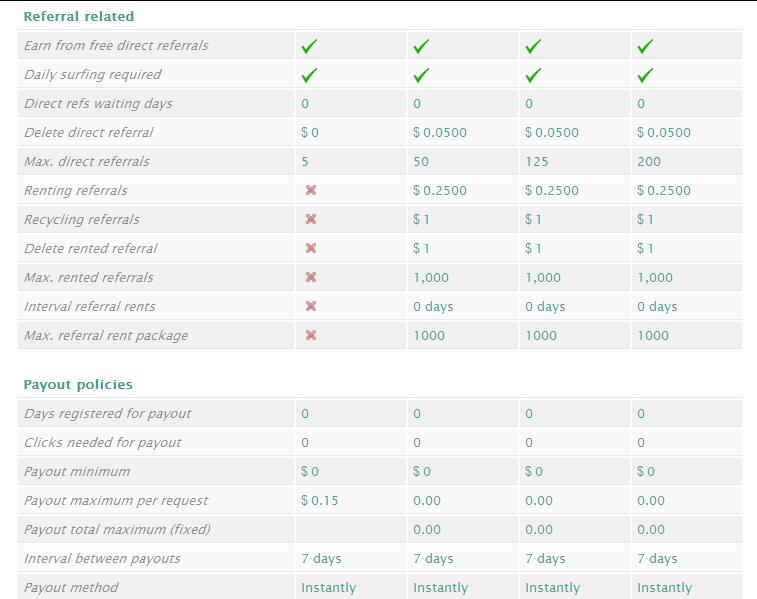Image resolution: width=757 pixels, height=599 pixels.
Task: Click last green checkmark in Daily surfing required row
Action: (645, 75)
